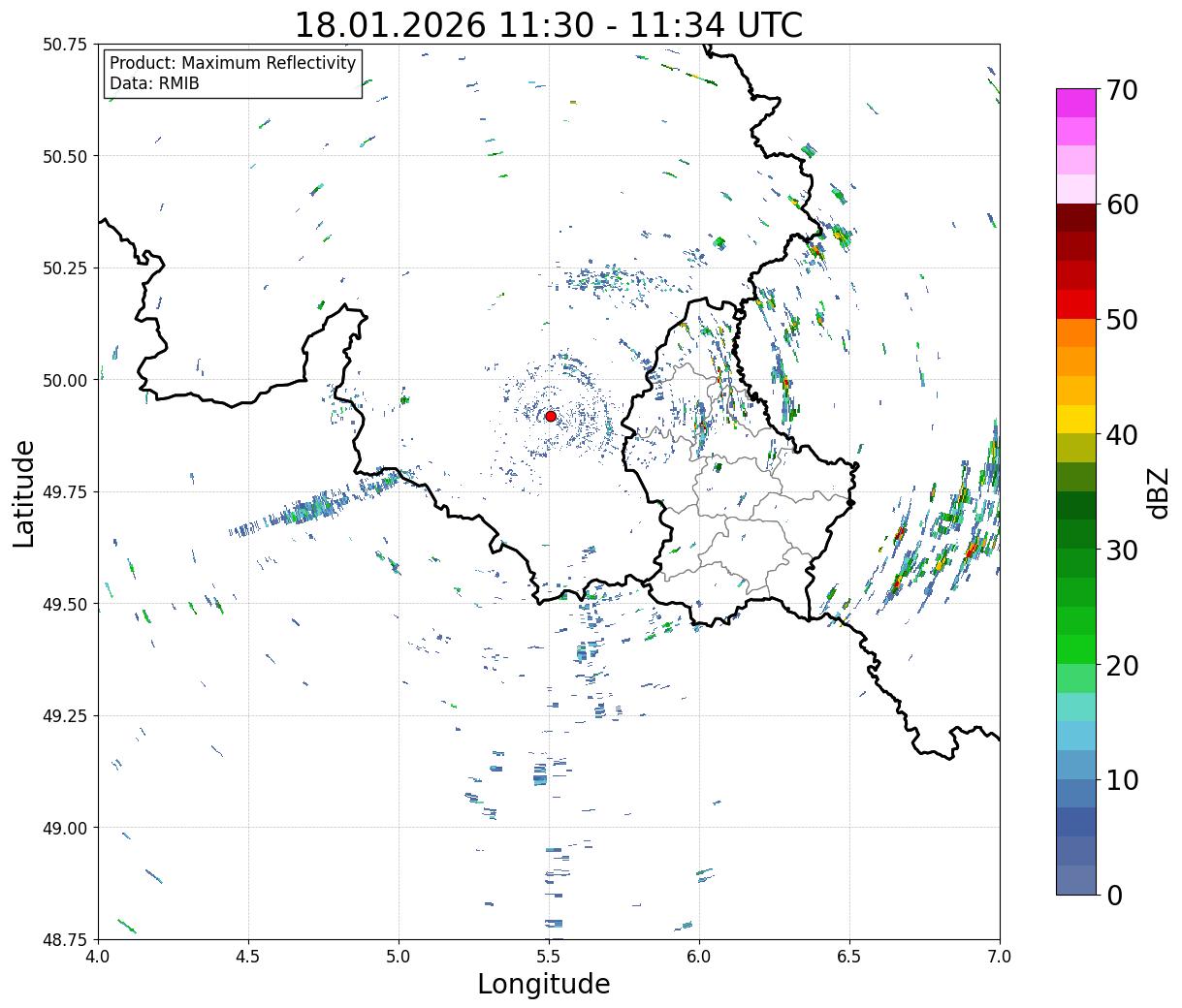Click the colorbar tick label 60

tap(1122, 205)
